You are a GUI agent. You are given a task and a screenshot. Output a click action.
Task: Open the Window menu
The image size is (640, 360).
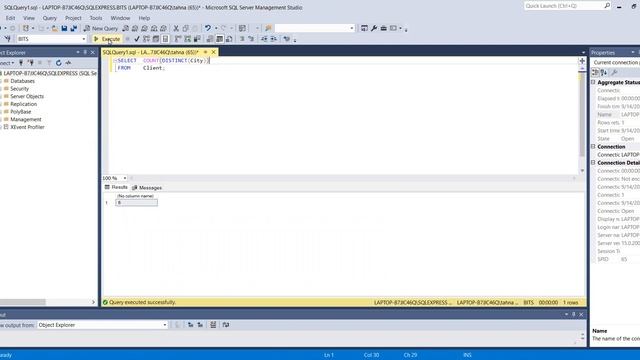click(120, 18)
